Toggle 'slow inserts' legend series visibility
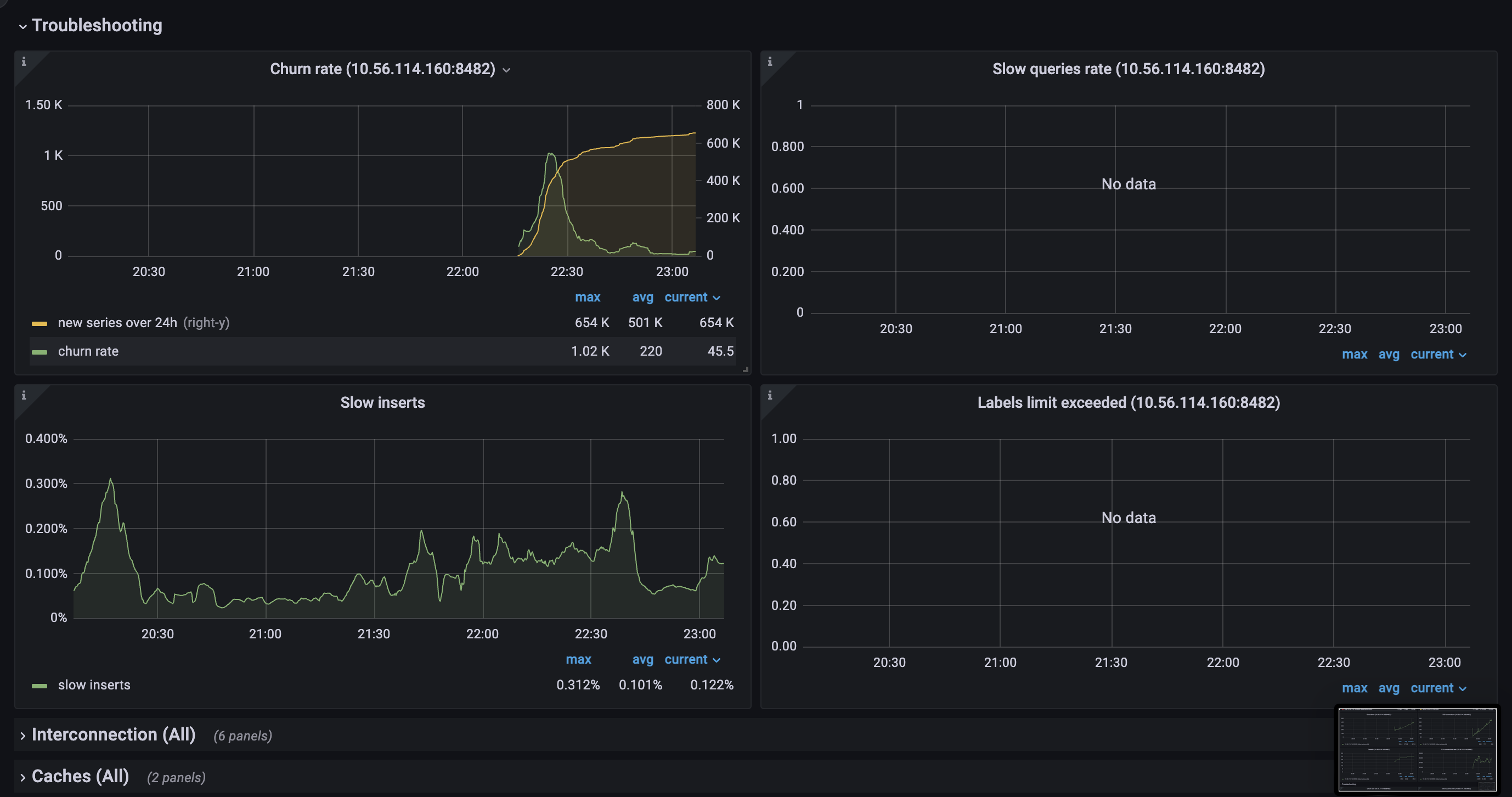1512x797 pixels. pos(94,685)
